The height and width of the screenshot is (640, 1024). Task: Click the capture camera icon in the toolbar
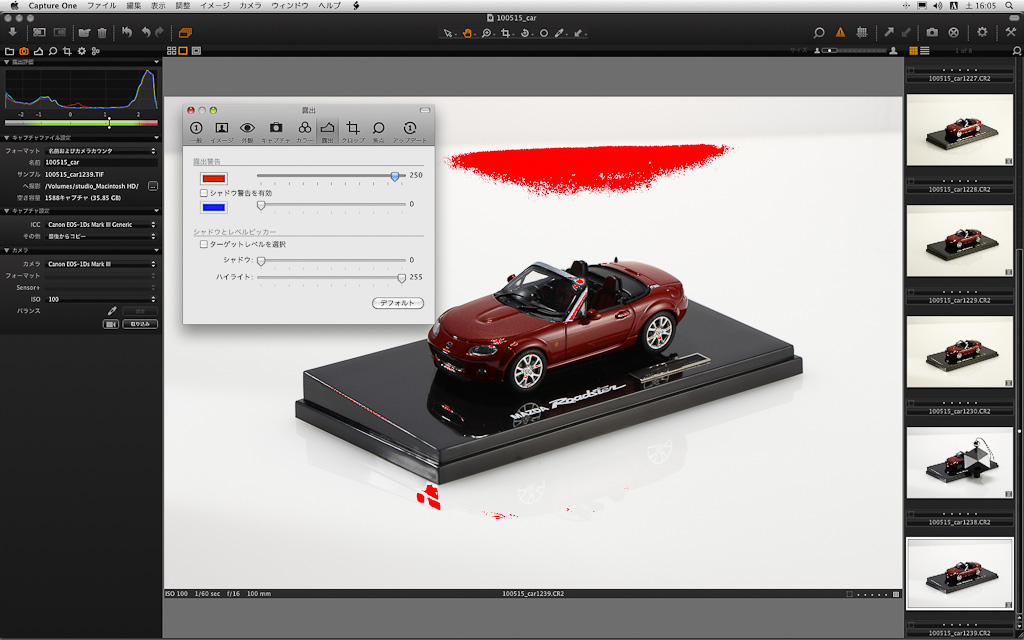pos(932,33)
